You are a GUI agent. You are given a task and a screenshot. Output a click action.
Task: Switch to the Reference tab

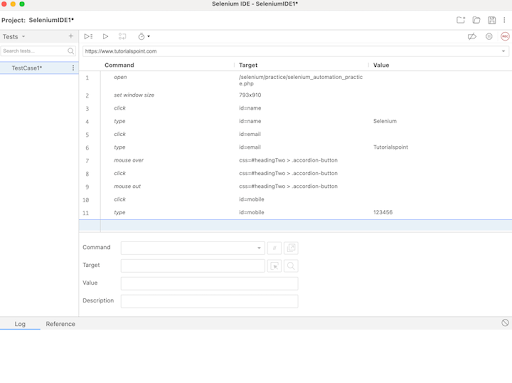60,324
